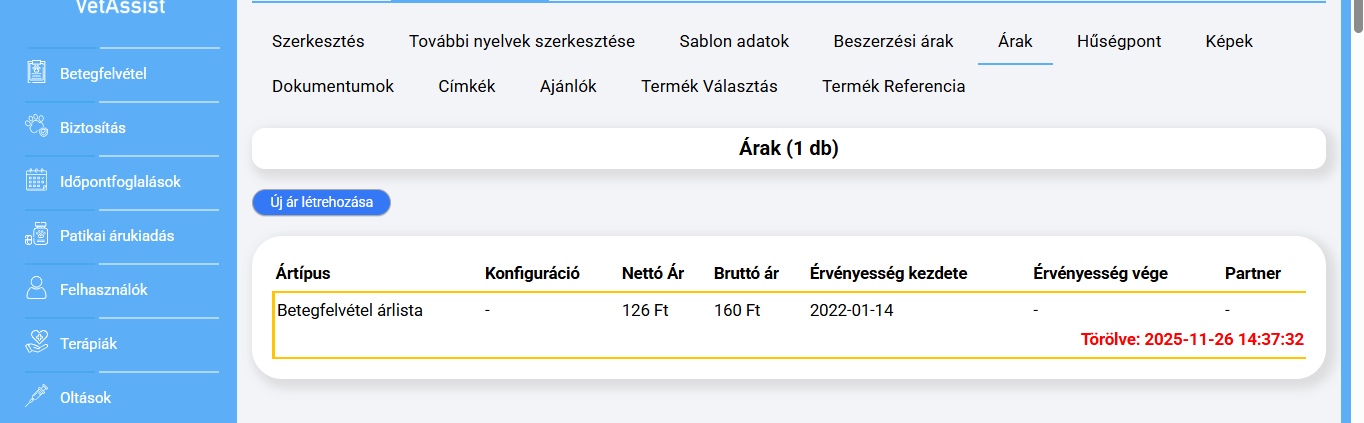Open the Sablon adatok tab
Image resolution: width=1364 pixels, height=423 pixels.
point(734,42)
